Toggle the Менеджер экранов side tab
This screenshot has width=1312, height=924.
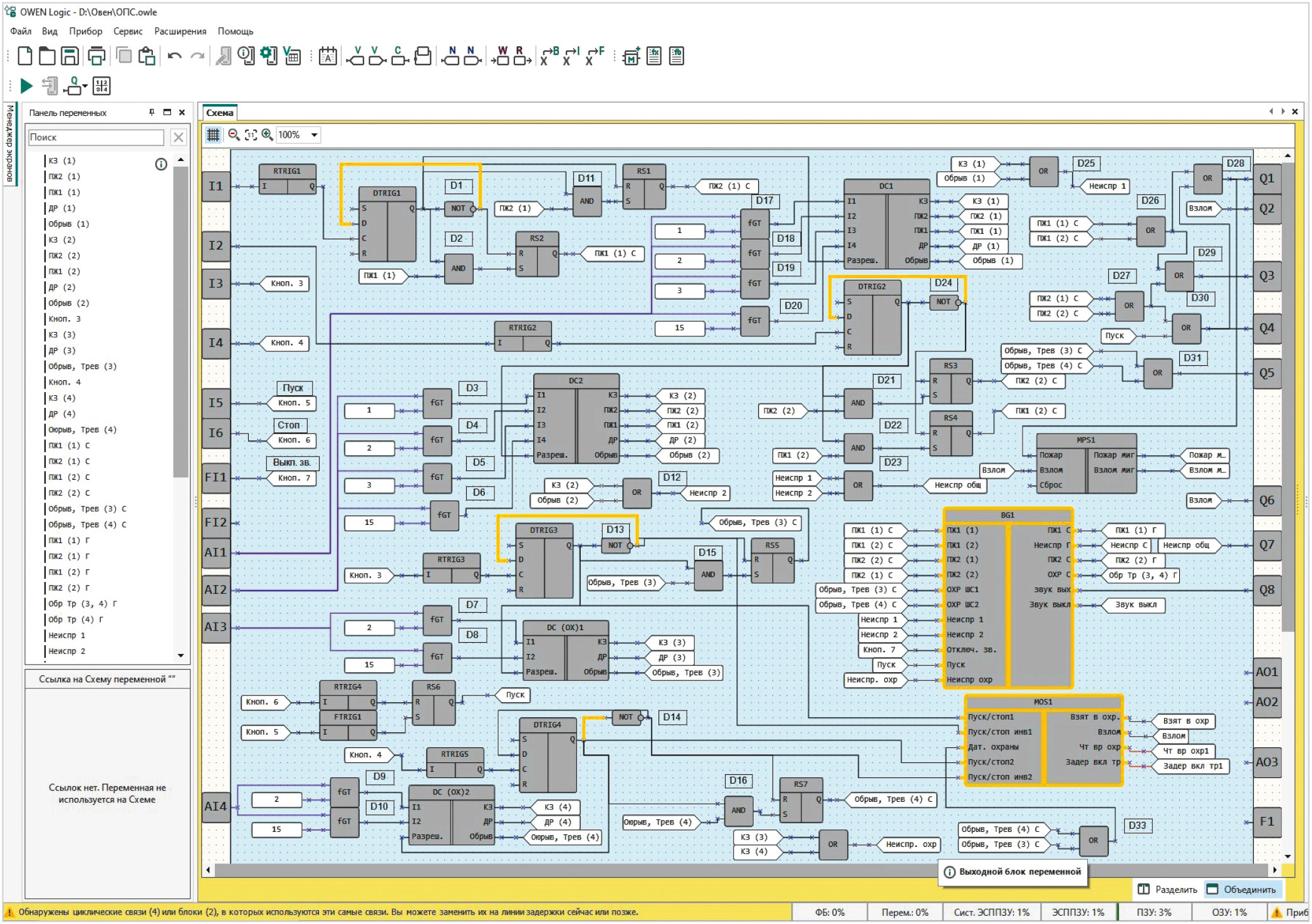[10, 143]
